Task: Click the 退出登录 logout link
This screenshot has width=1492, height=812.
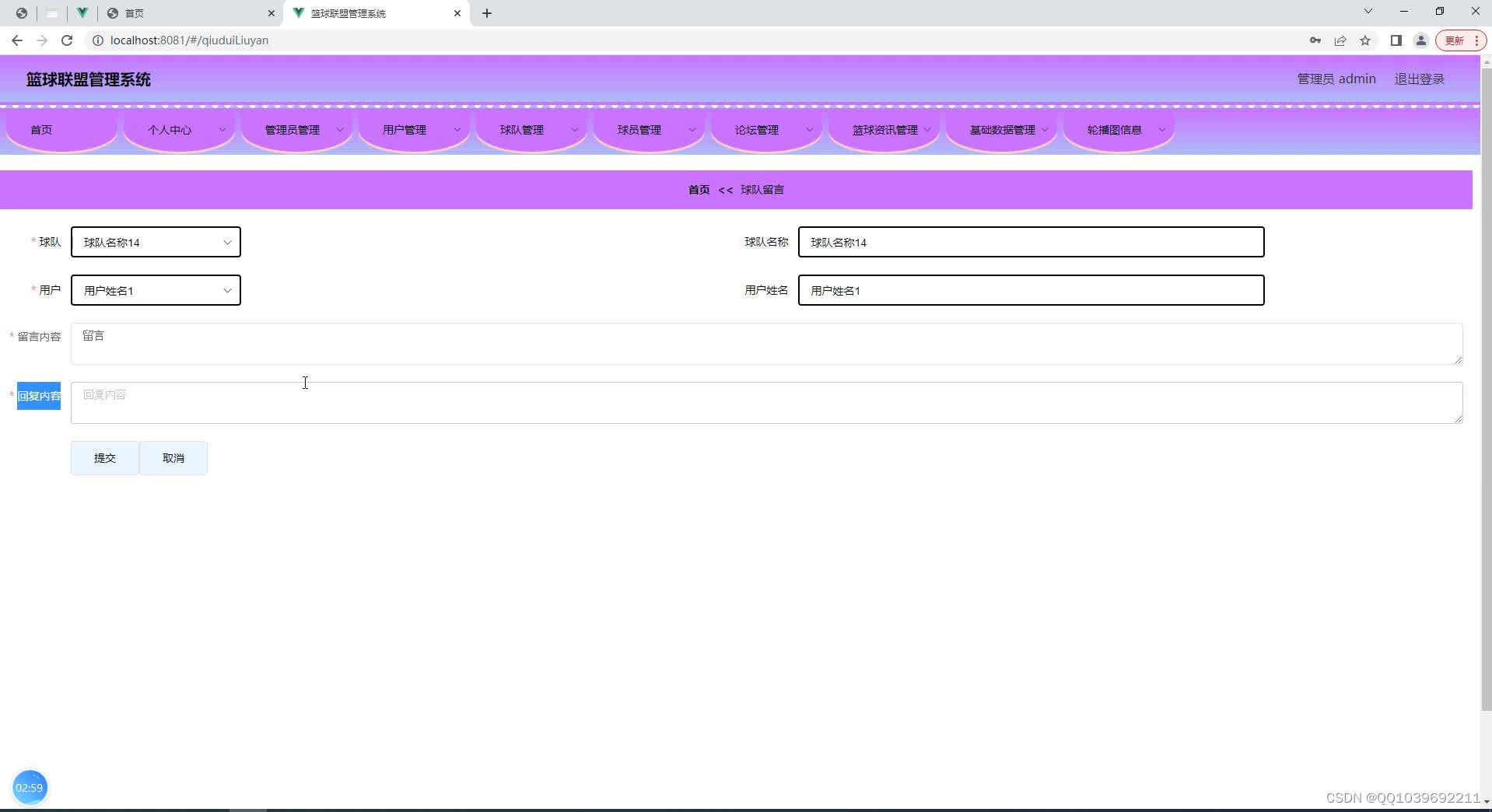Action: pyautogui.click(x=1419, y=79)
